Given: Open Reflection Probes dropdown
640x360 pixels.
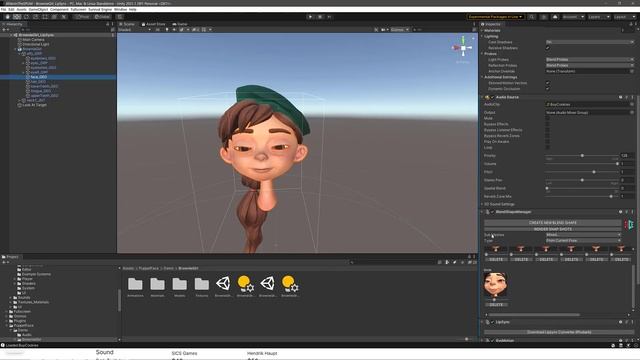Looking at the screenshot, I should click(x=590, y=65).
